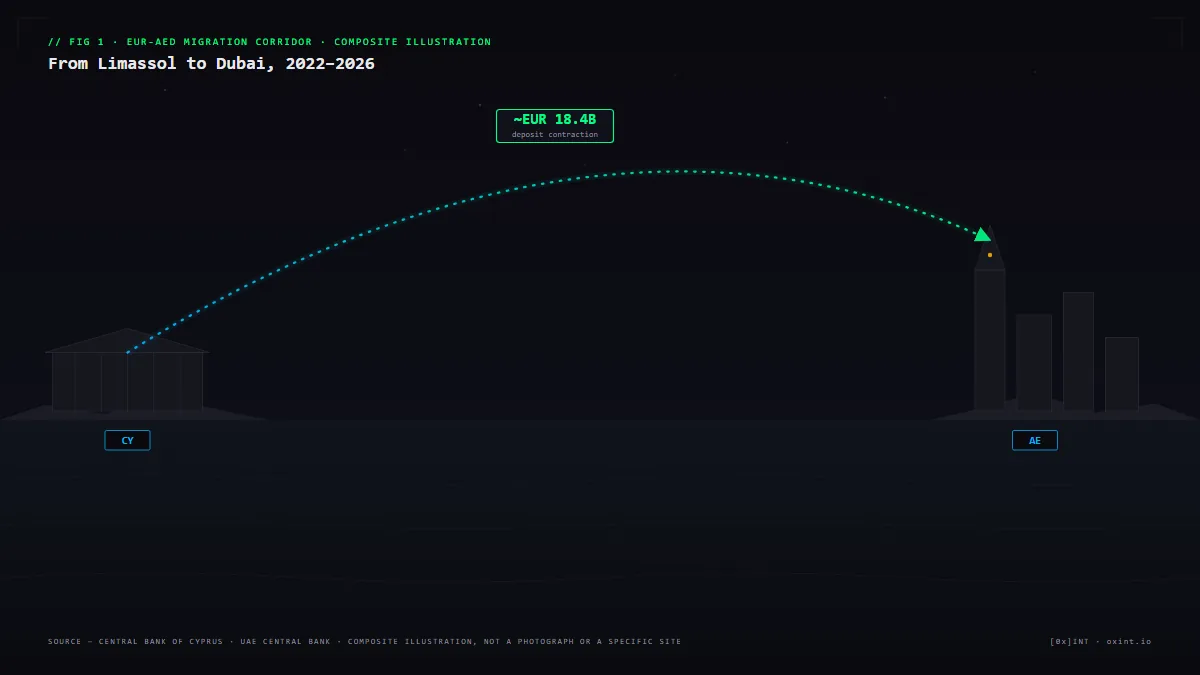
Task: Select the tallest spired Dubai tower
Action: pyautogui.click(x=990, y=320)
